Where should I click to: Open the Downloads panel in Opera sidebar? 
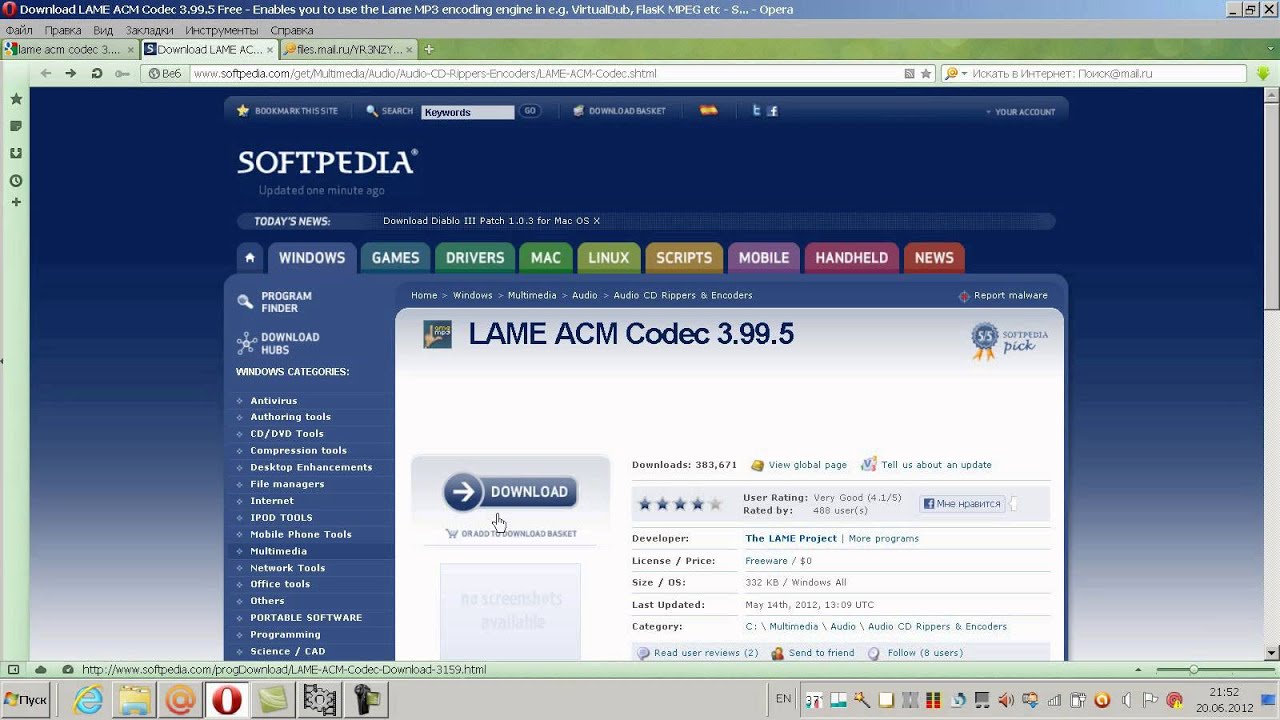pos(16,153)
